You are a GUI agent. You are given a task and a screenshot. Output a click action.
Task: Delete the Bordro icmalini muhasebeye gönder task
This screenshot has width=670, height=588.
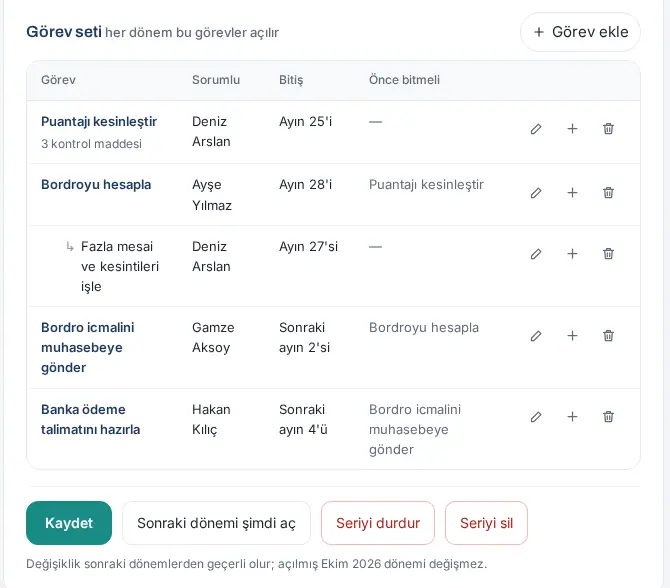tap(608, 336)
